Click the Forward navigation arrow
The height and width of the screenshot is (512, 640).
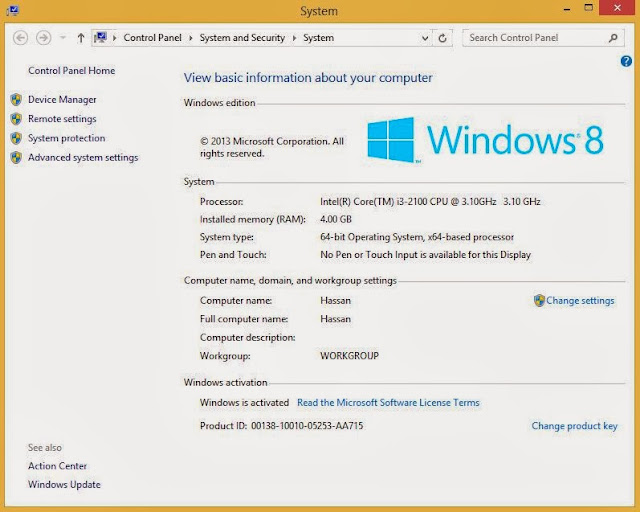pyautogui.click(x=43, y=38)
